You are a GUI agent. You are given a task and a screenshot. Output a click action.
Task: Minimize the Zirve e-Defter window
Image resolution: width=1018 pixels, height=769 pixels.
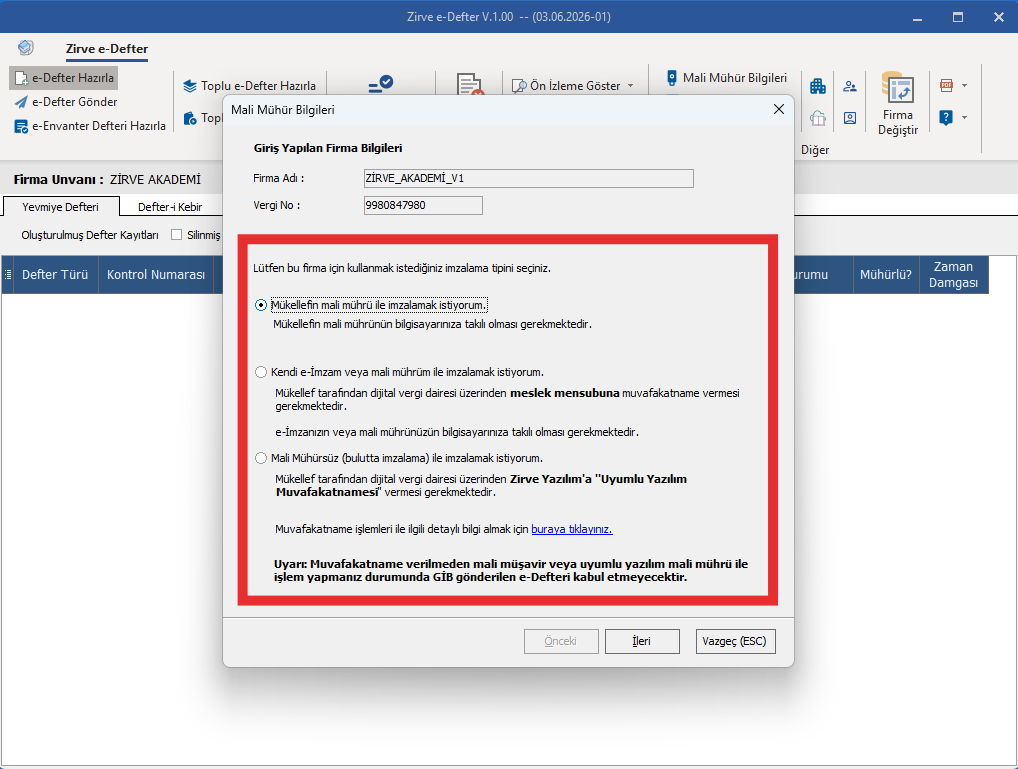point(917,18)
